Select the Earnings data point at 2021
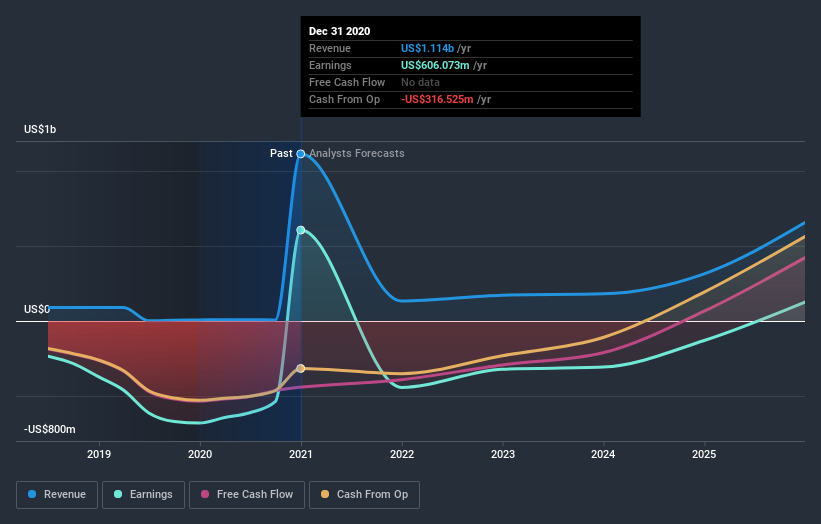821x524 pixels. (x=301, y=230)
